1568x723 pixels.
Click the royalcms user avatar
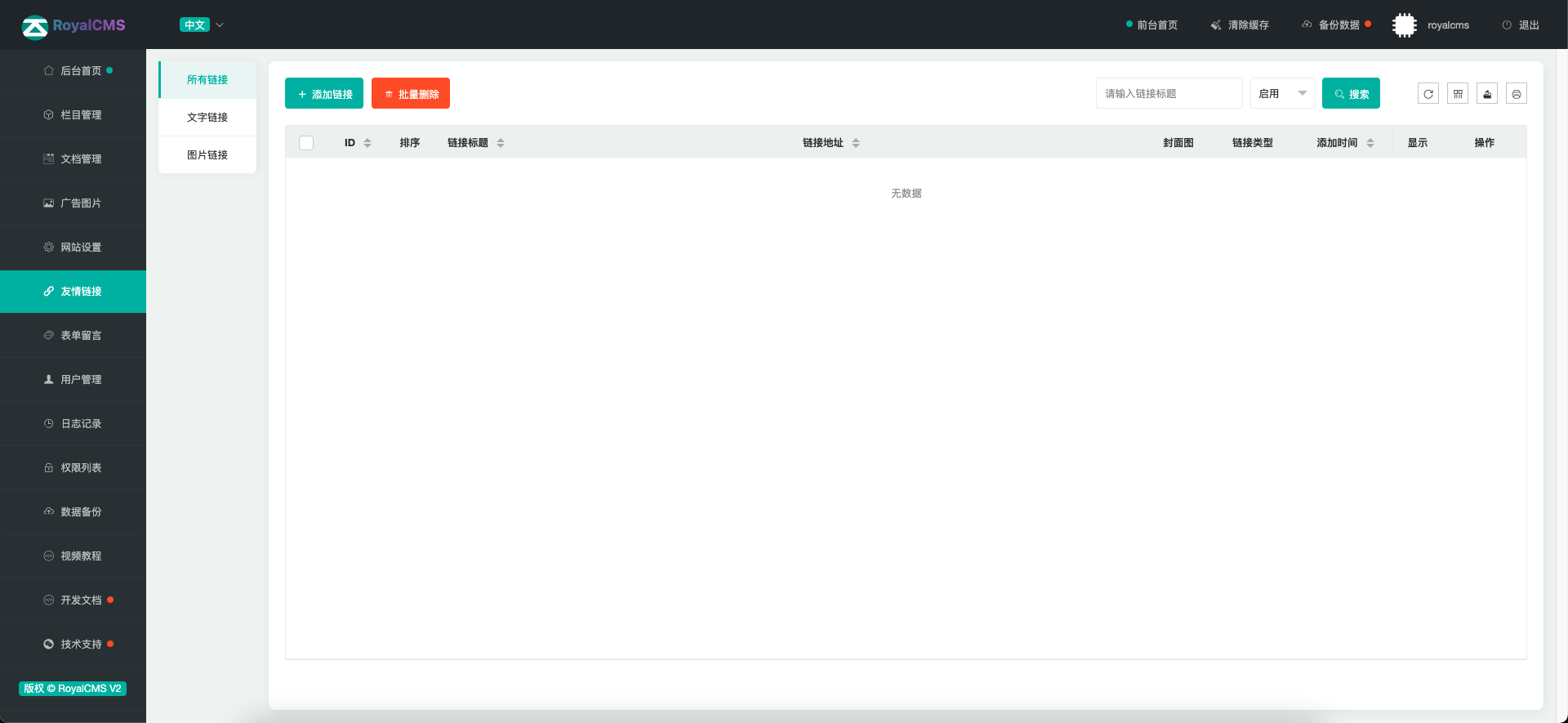pyautogui.click(x=1404, y=25)
